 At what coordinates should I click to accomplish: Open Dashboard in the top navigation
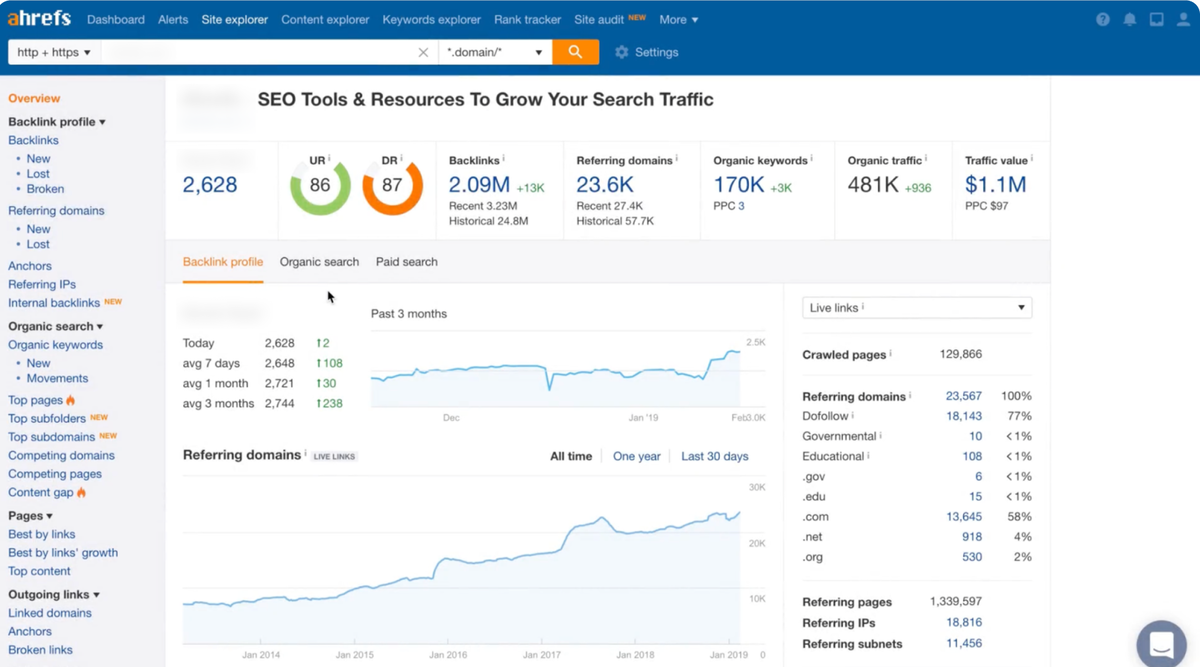116,19
